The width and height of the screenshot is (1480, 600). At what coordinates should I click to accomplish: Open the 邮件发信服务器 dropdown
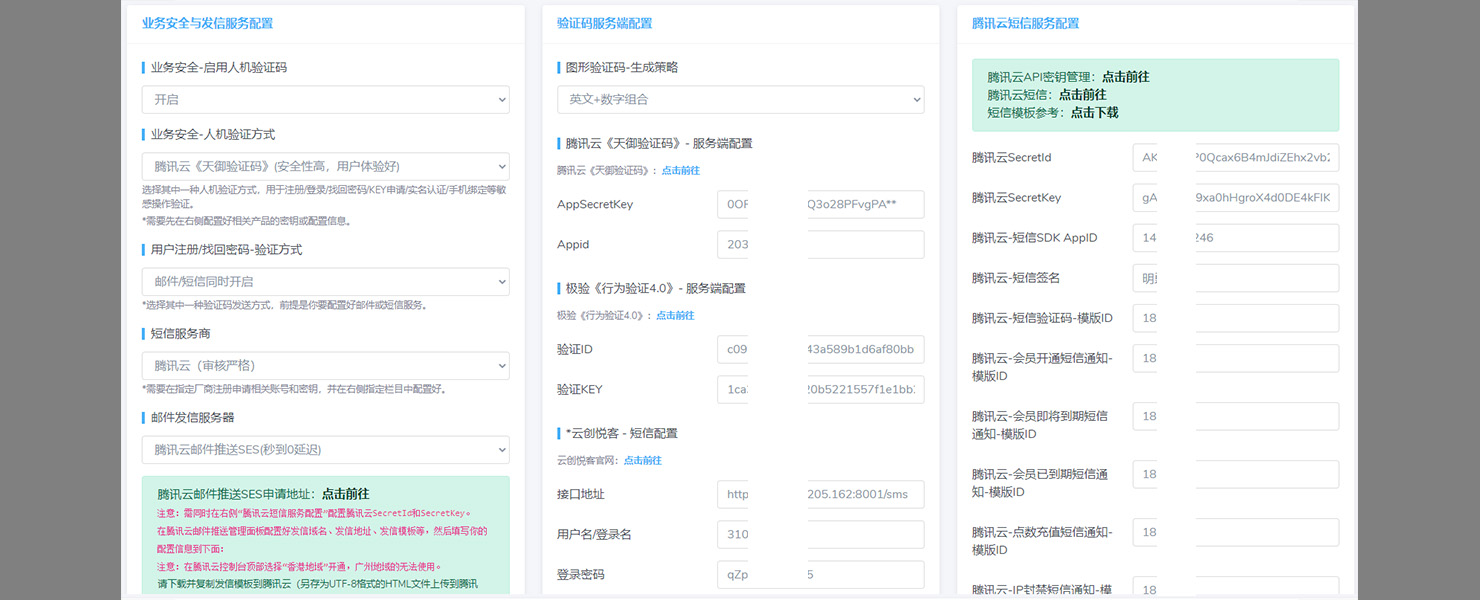325,450
